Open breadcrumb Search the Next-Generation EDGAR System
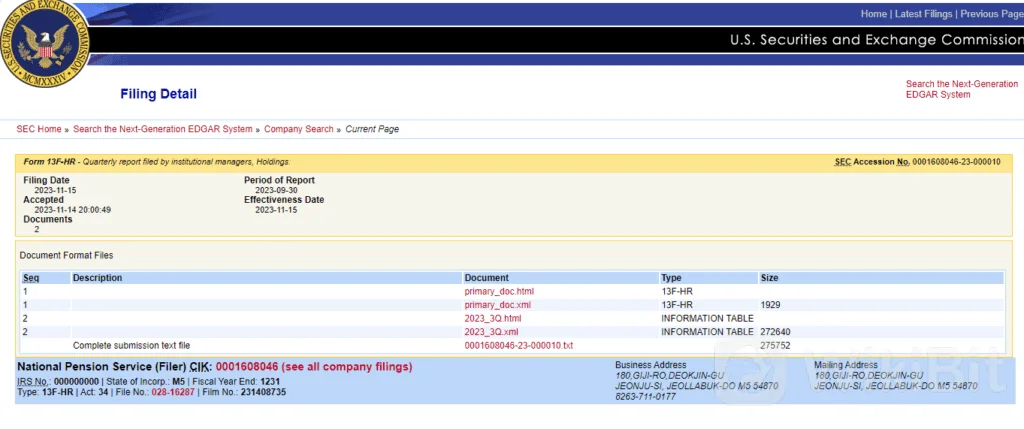Viewport: 1024px width, 429px height. point(162,129)
